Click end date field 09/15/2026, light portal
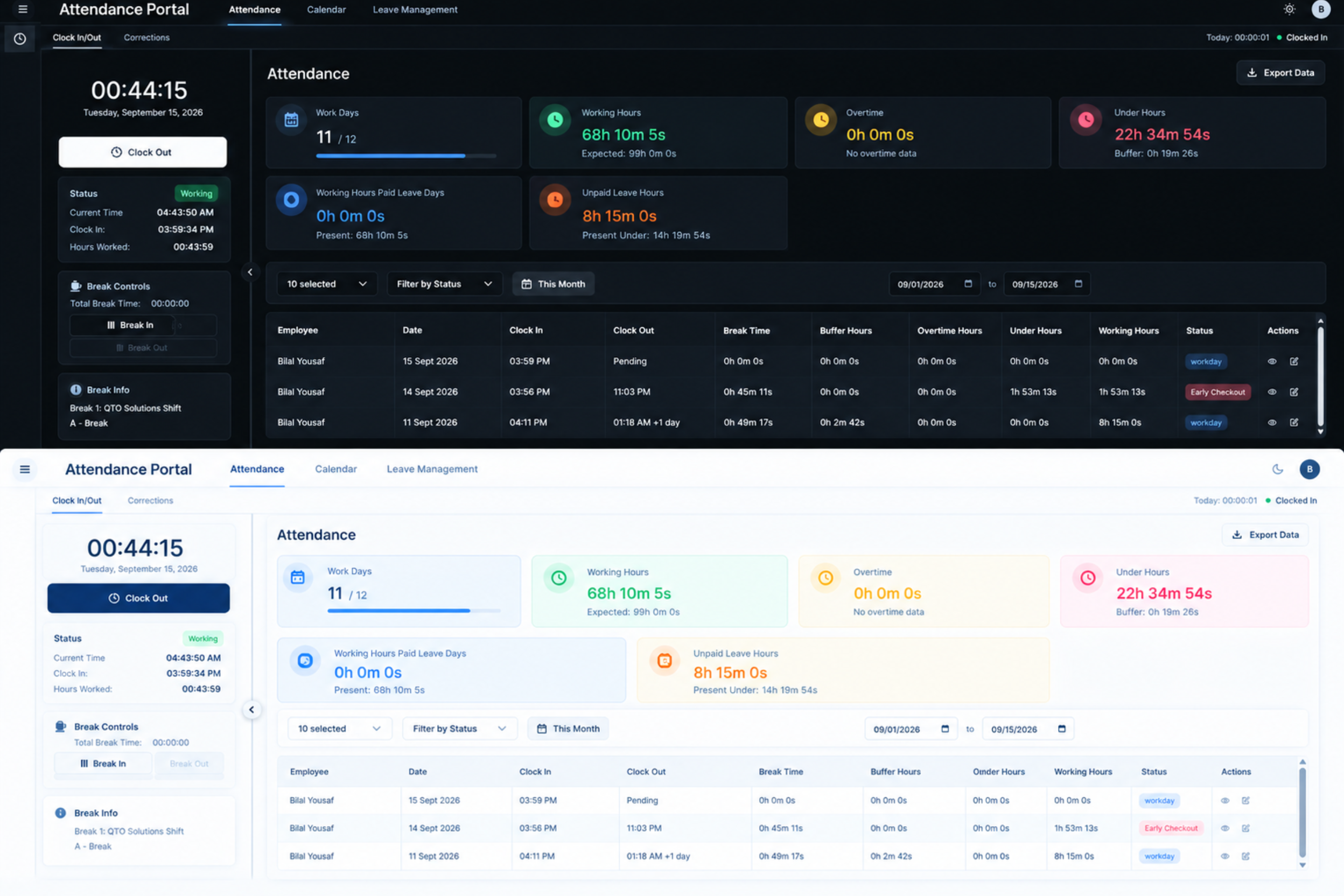The image size is (1344, 896). 1028,729
